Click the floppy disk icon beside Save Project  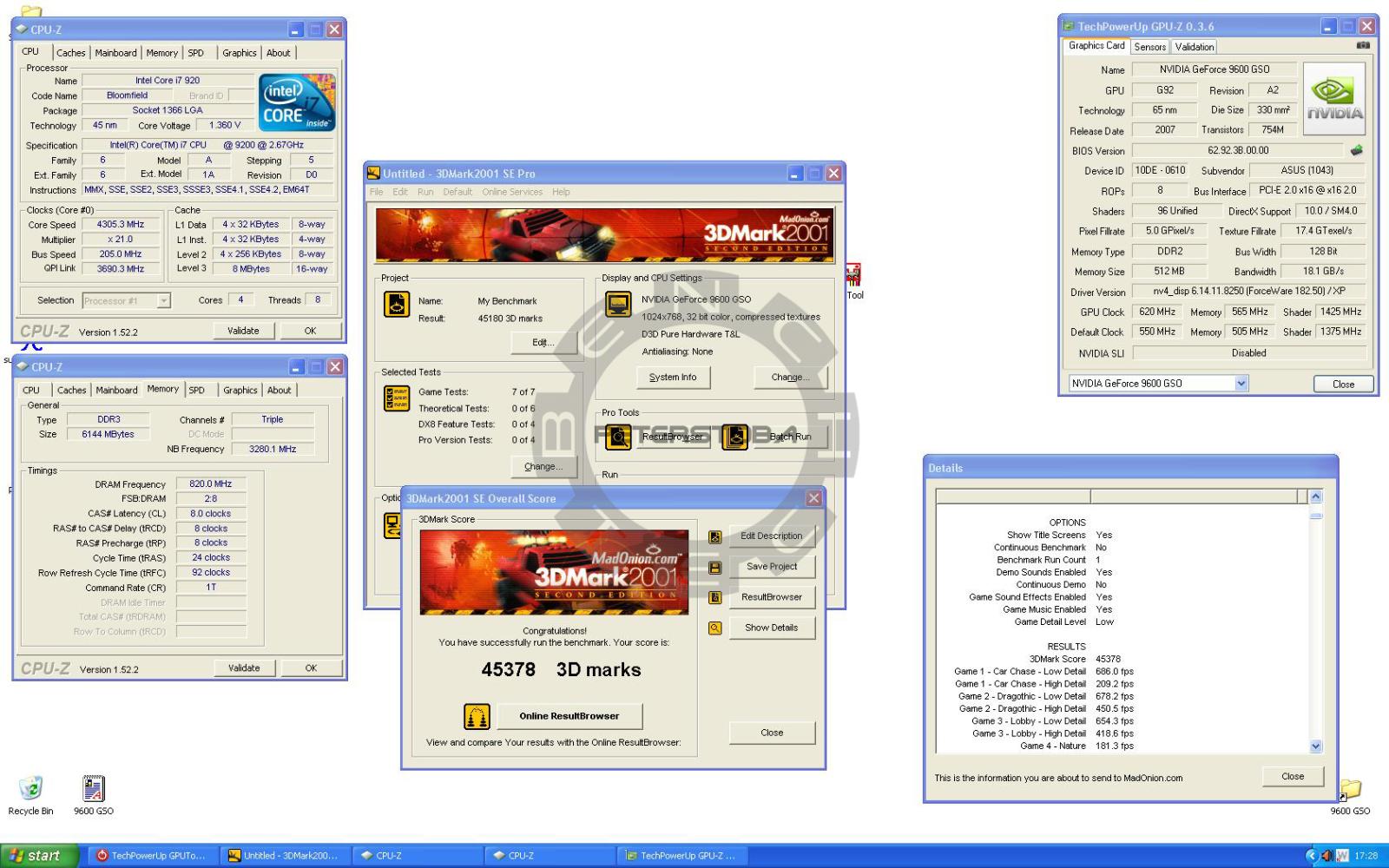[715, 568]
